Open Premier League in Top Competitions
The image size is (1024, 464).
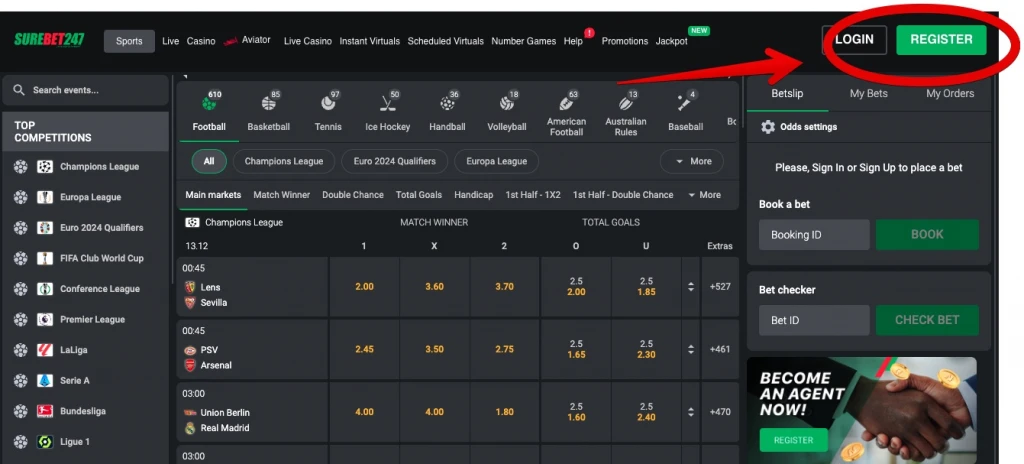coord(92,320)
